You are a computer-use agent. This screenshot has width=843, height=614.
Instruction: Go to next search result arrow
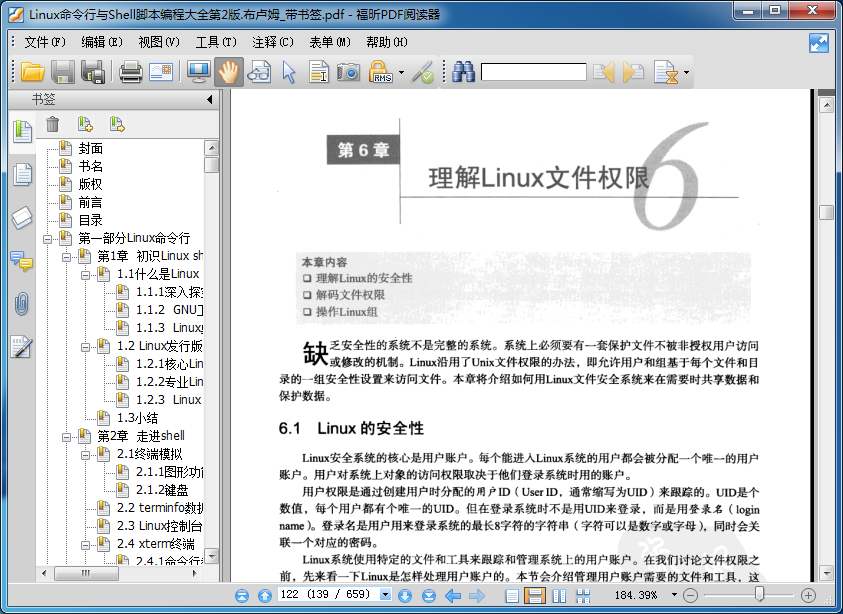(x=633, y=72)
